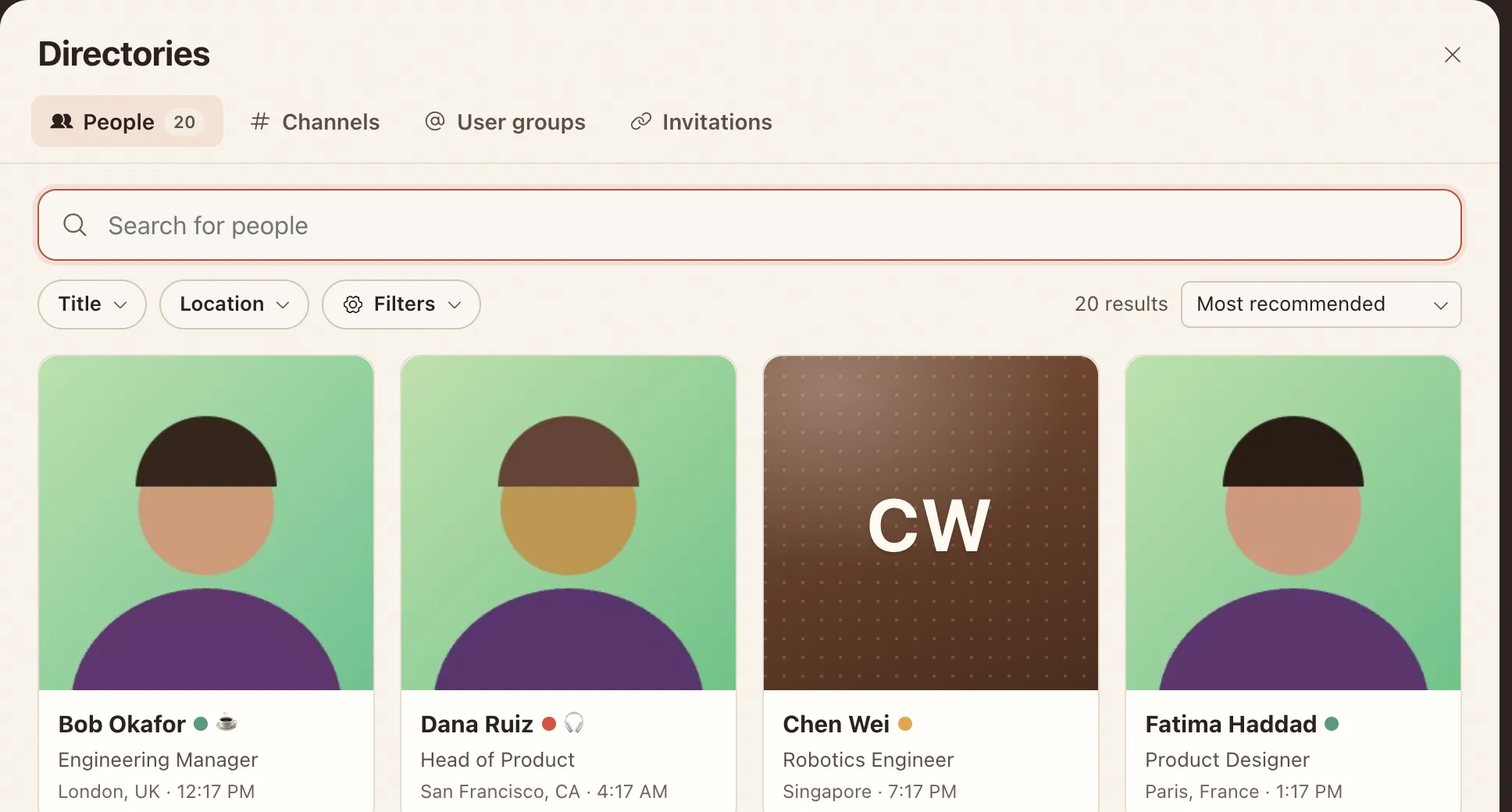Click the name Bob Okafor
Image resolution: width=1512 pixels, height=812 pixels.
(x=122, y=724)
